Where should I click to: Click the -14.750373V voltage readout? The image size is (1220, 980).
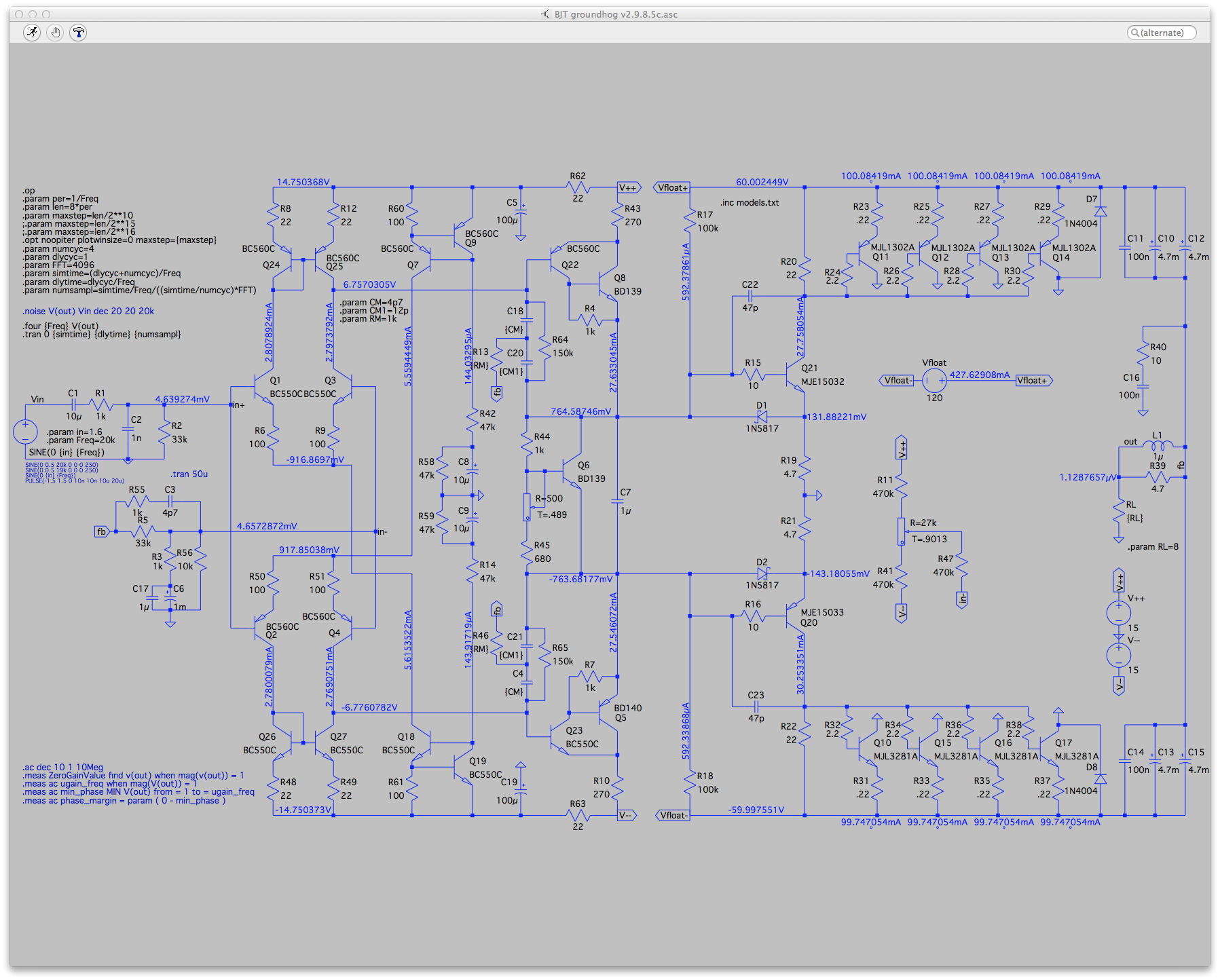point(303,810)
